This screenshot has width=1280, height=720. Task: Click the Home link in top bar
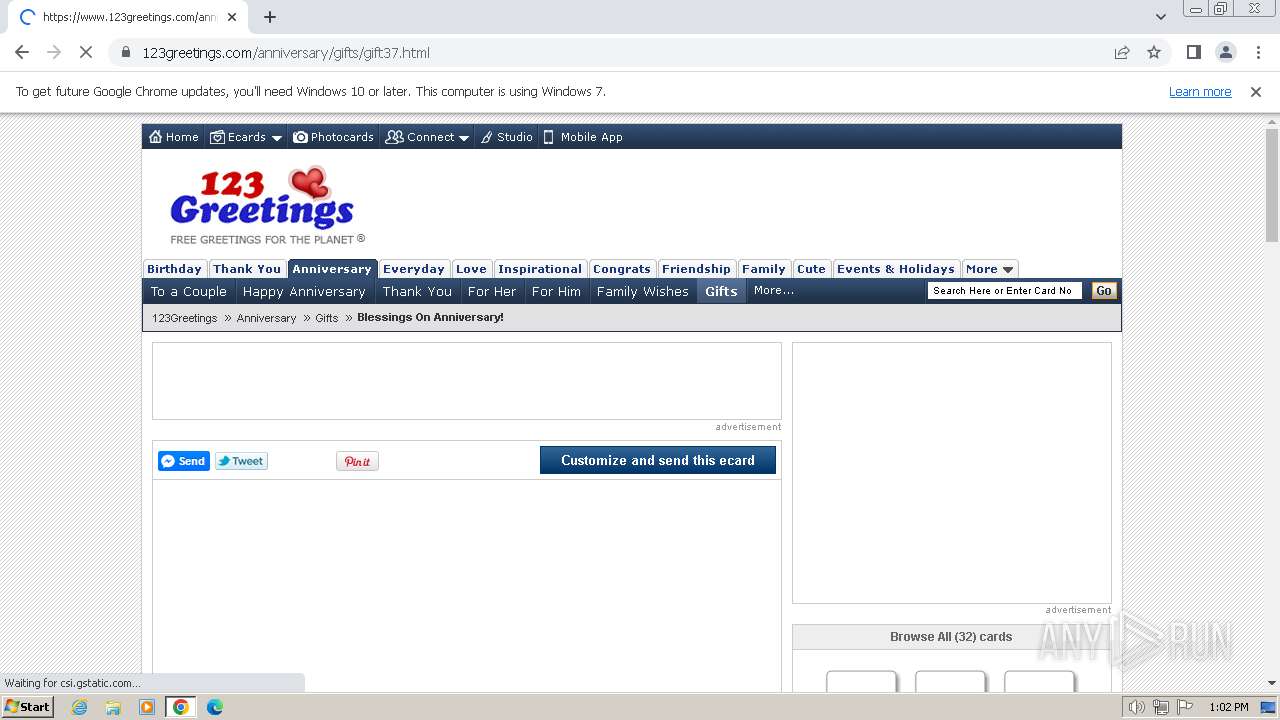[x=174, y=137]
